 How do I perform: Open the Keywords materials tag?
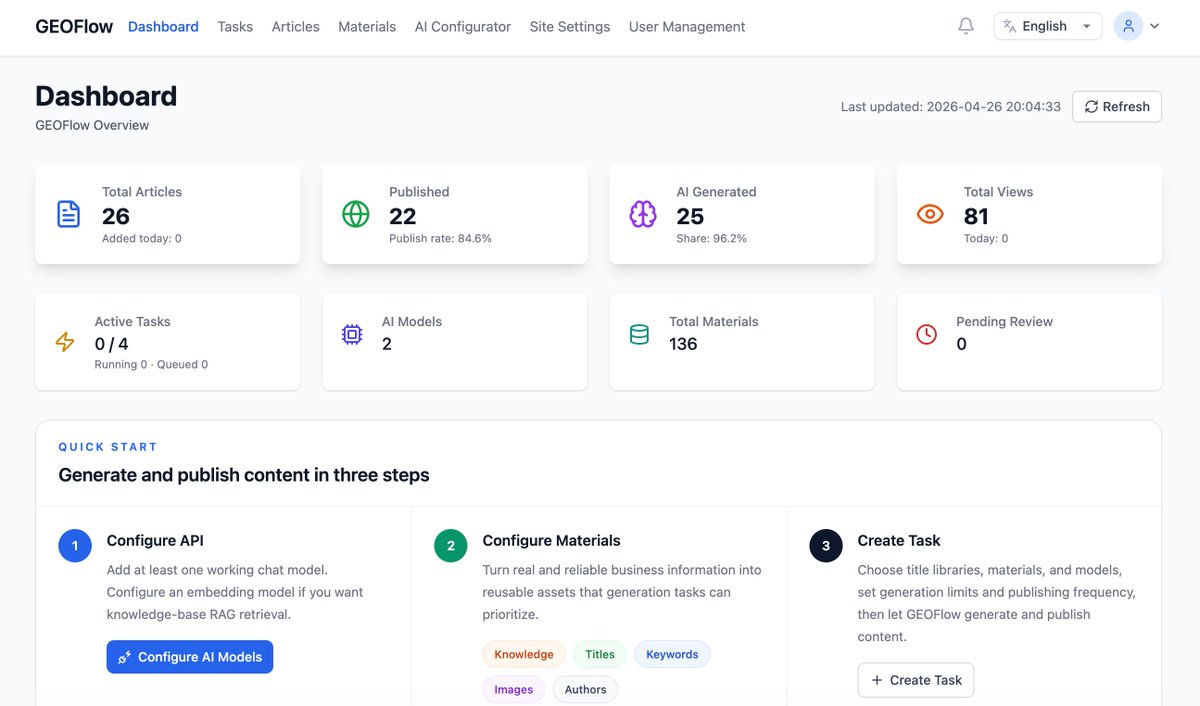pyautogui.click(x=672, y=655)
